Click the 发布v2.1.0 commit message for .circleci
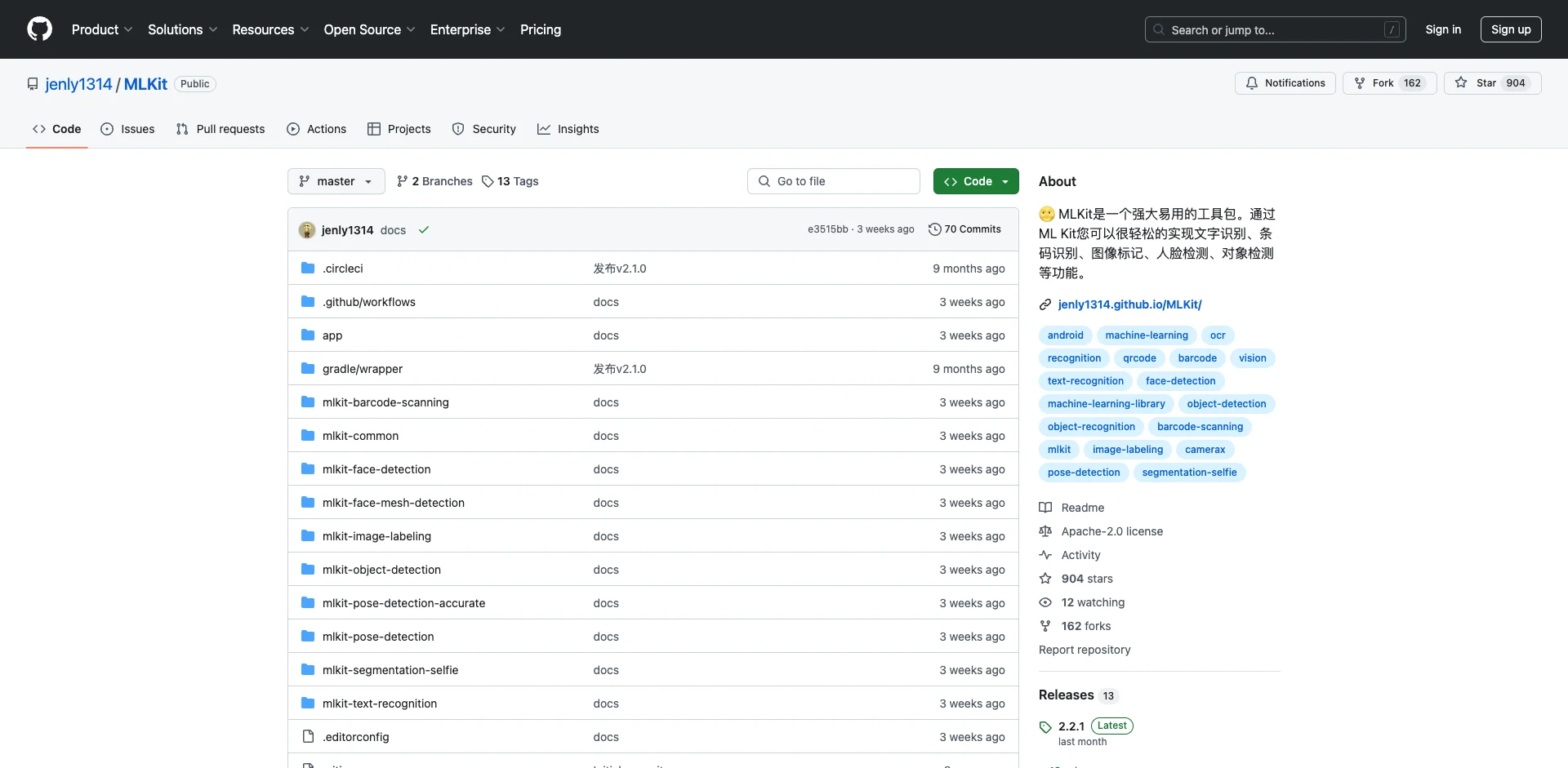This screenshot has height=768, width=1568. pos(620,269)
